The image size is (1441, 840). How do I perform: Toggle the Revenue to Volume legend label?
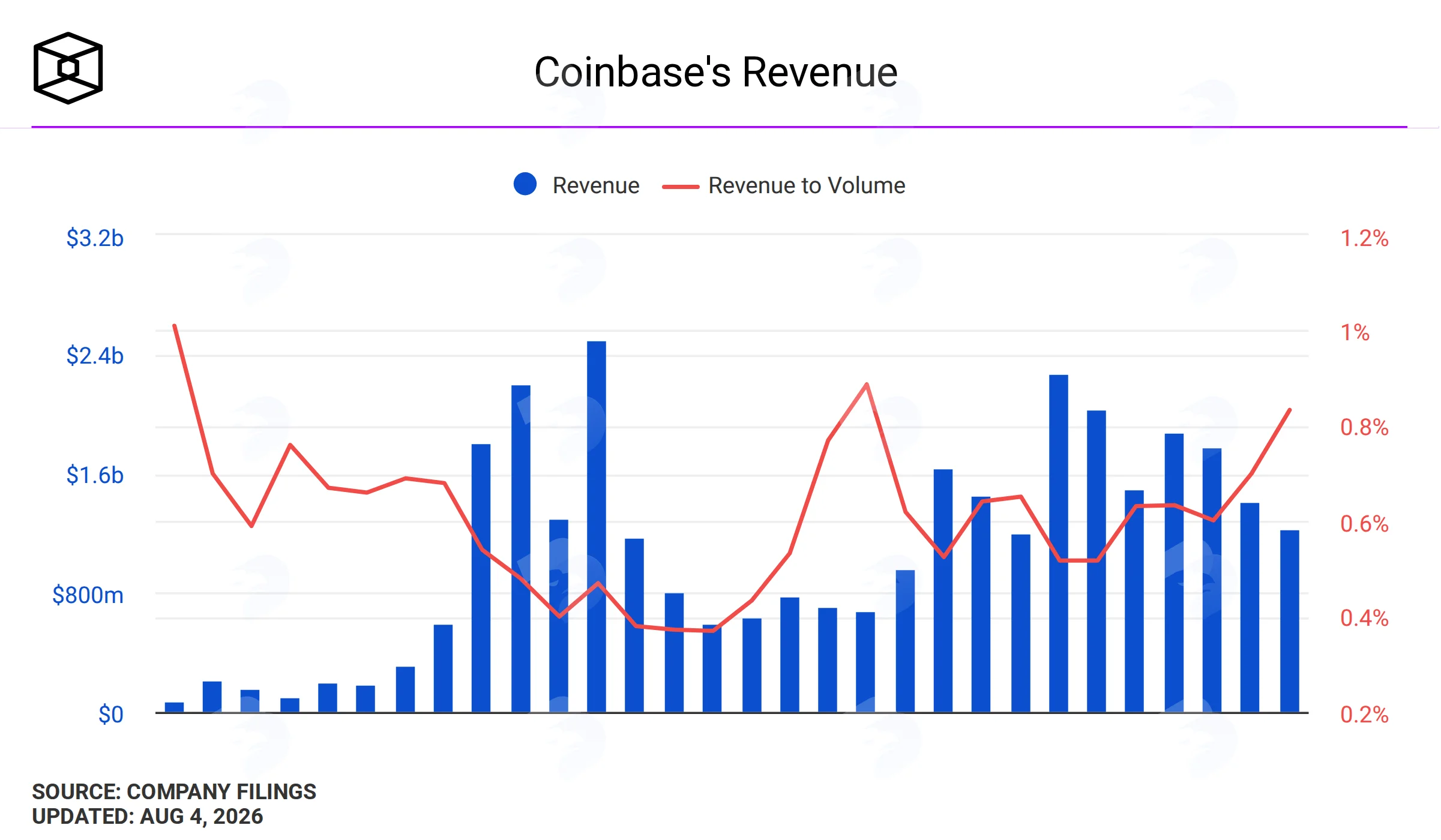pos(807,185)
